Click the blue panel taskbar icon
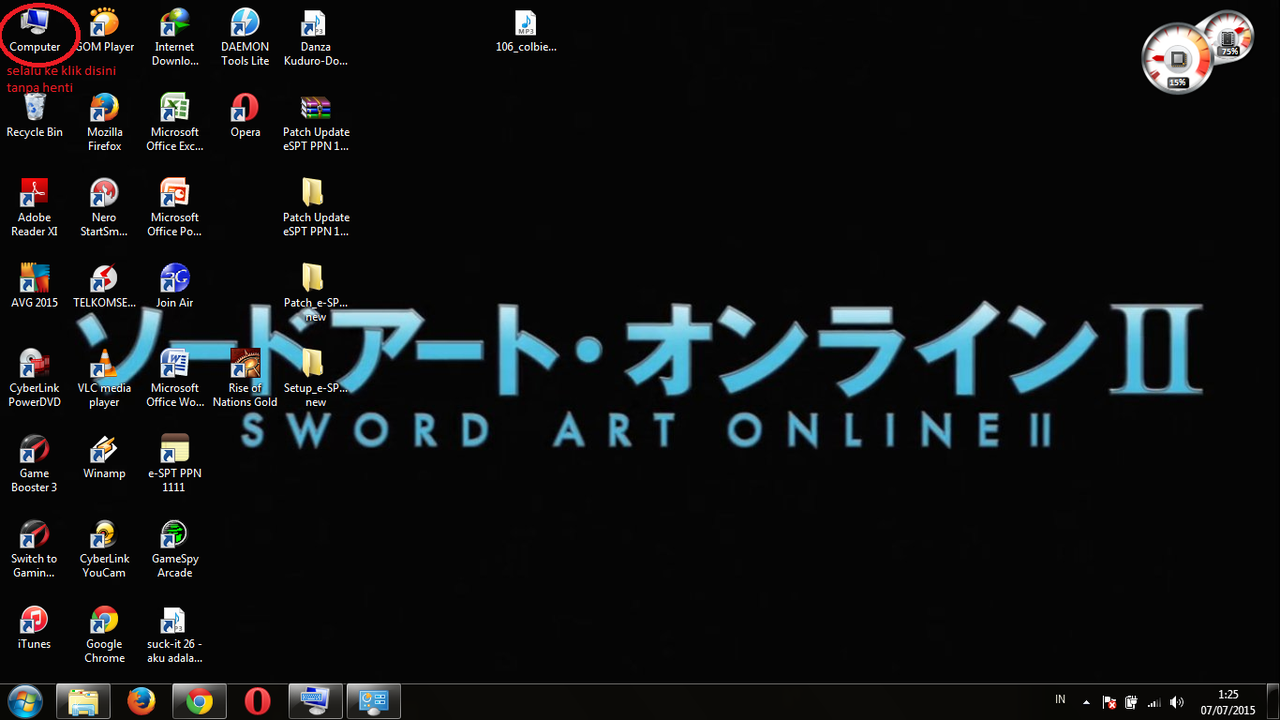 click(x=373, y=702)
